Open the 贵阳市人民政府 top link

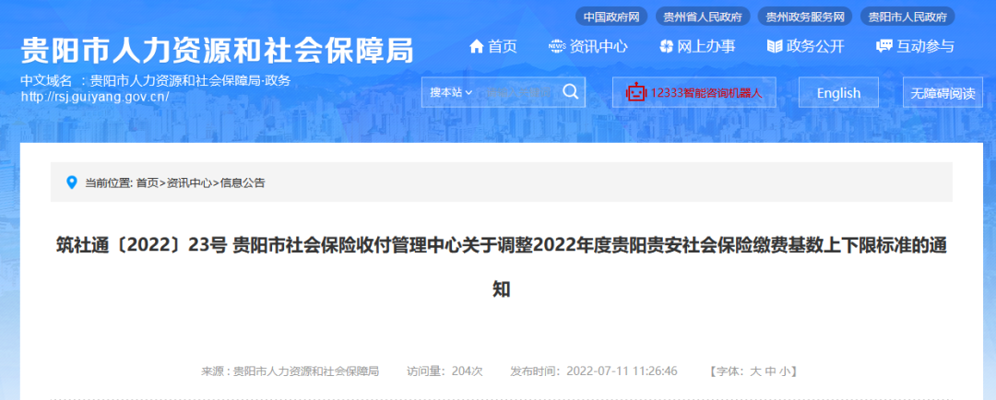907,17
